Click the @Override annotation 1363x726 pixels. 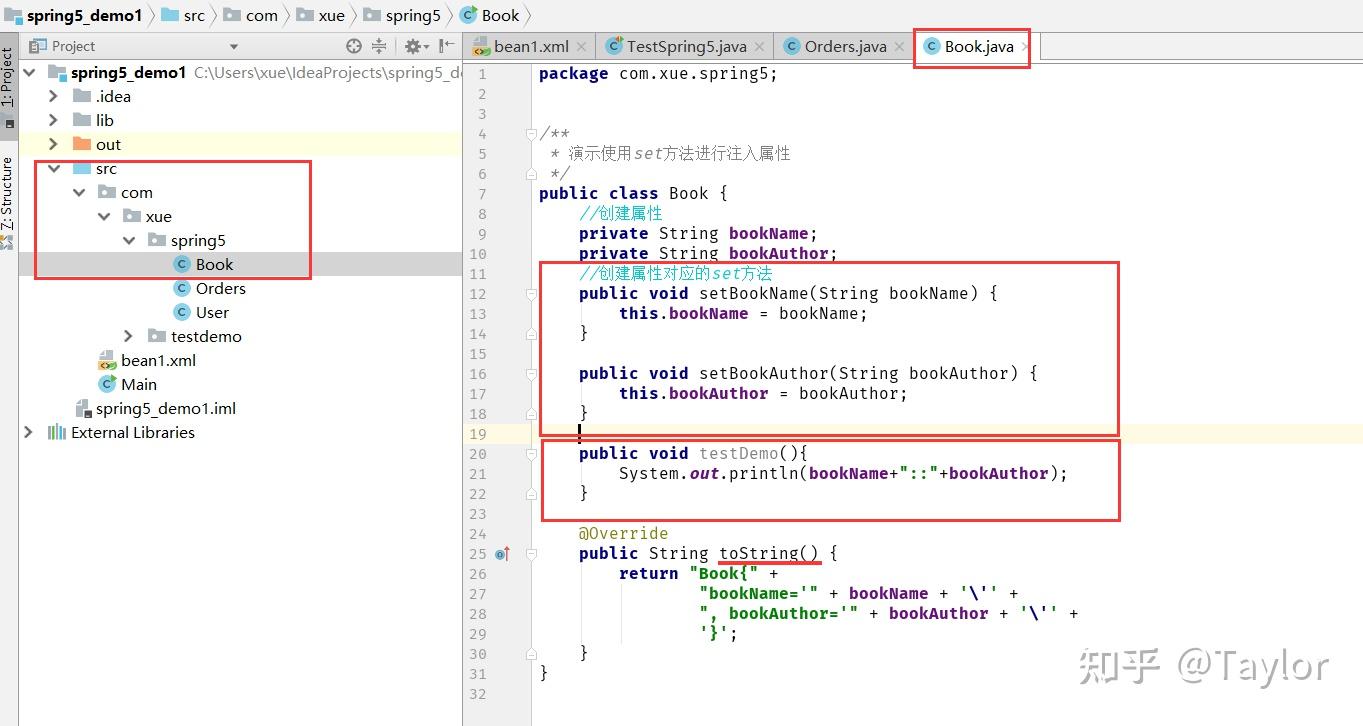[623, 533]
